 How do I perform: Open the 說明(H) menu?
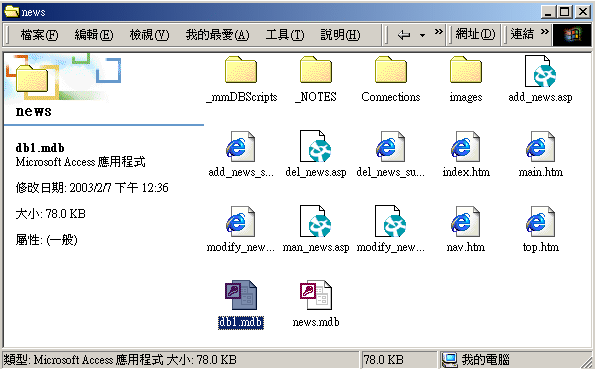(x=340, y=35)
